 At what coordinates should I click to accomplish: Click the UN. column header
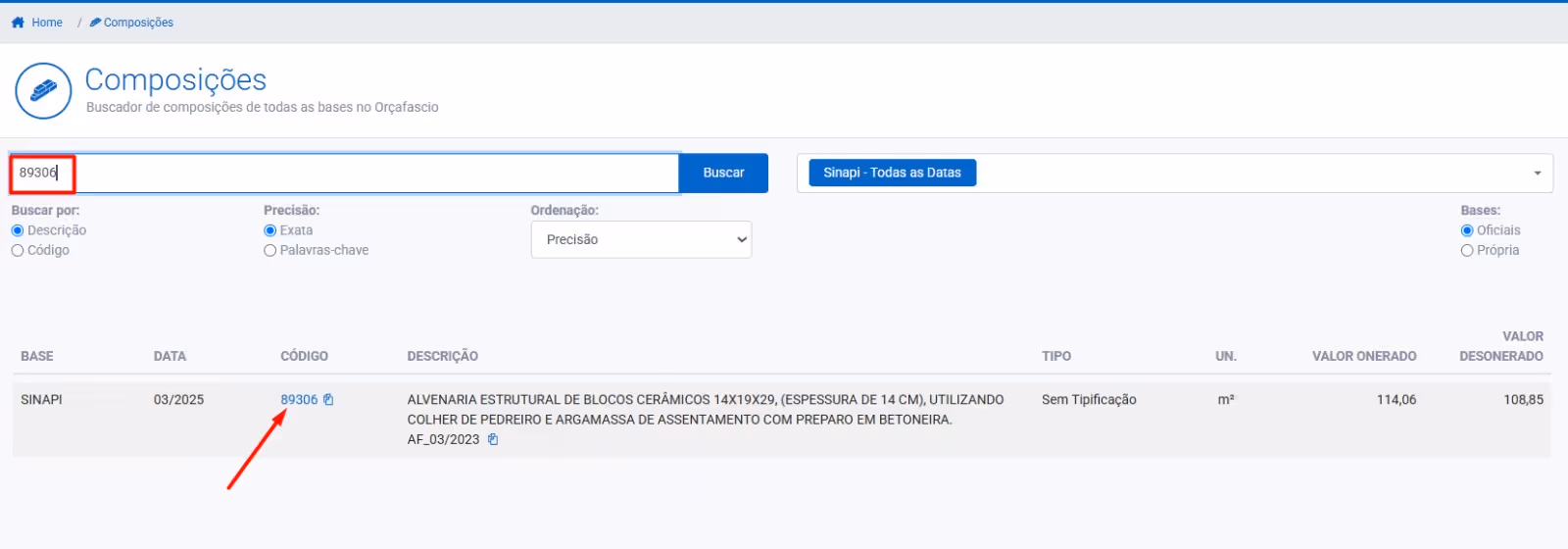click(x=1226, y=356)
